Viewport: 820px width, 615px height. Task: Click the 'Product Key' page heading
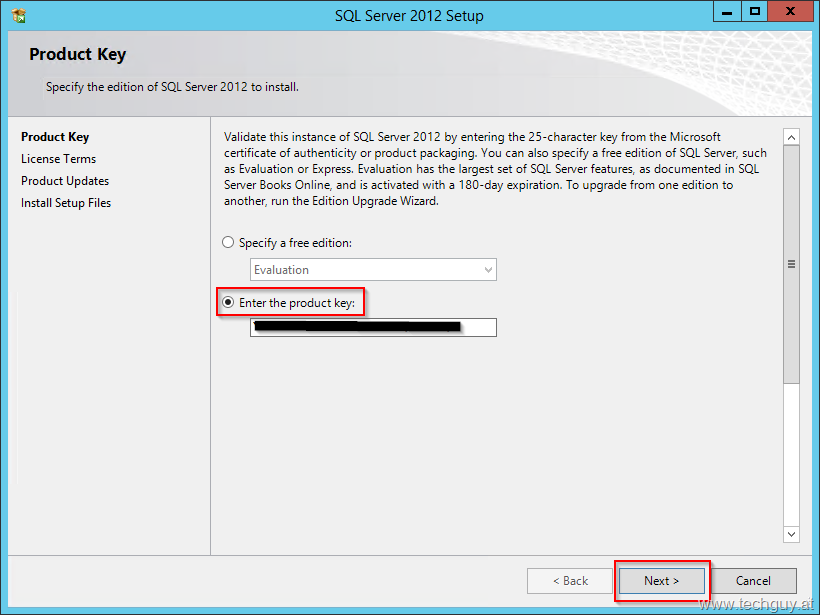pos(77,54)
